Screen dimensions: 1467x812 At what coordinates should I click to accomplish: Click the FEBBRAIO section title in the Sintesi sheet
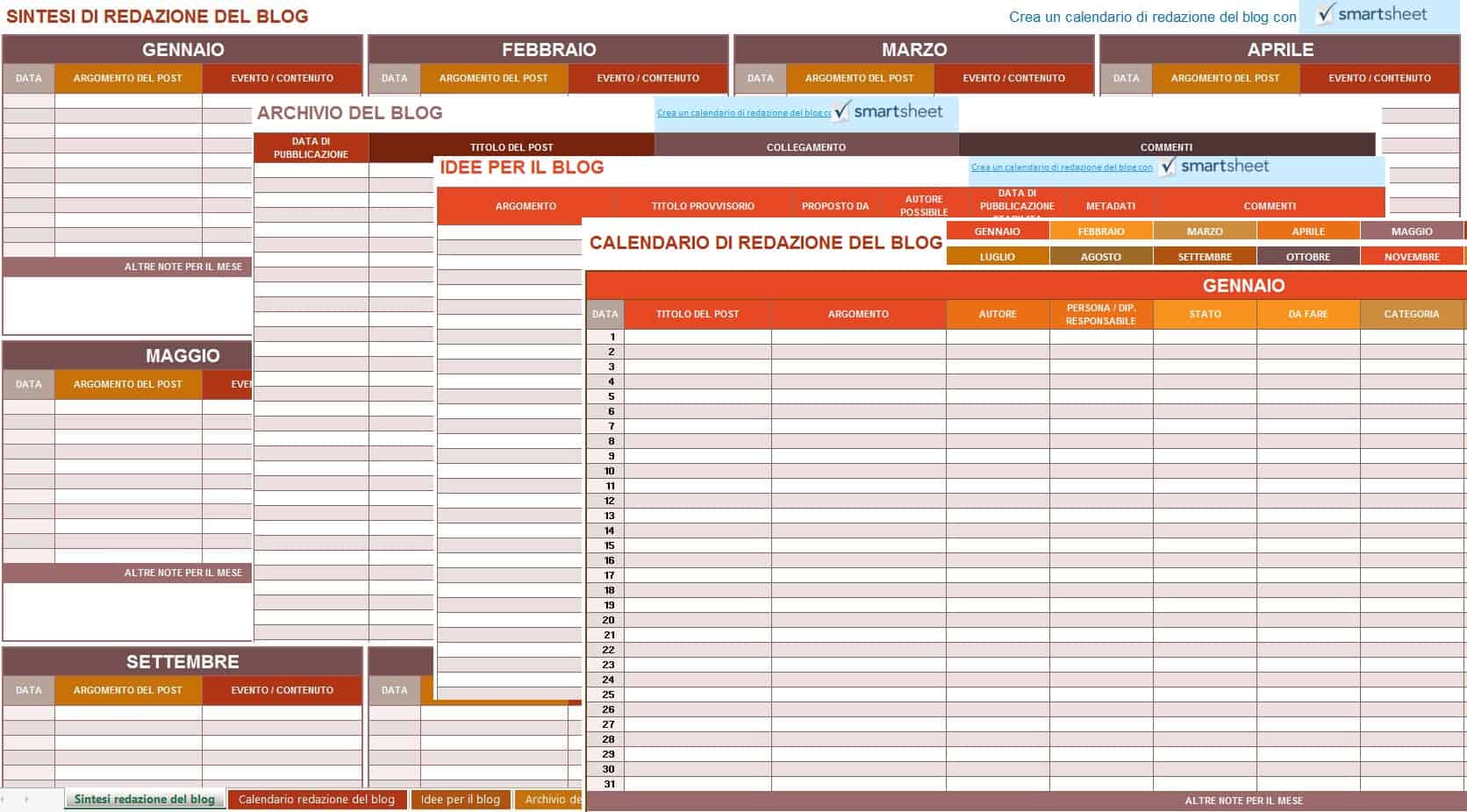tap(548, 50)
